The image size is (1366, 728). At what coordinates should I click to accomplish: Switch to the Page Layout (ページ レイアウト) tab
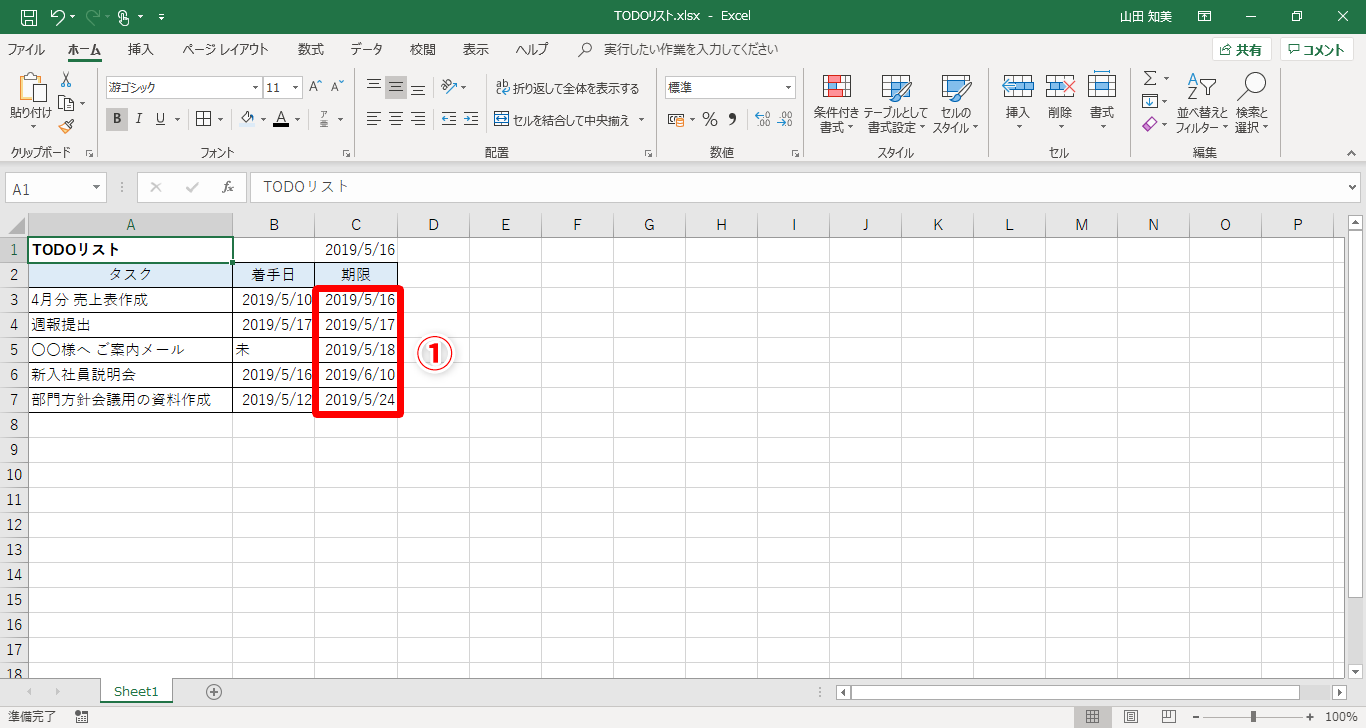click(x=225, y=50)
